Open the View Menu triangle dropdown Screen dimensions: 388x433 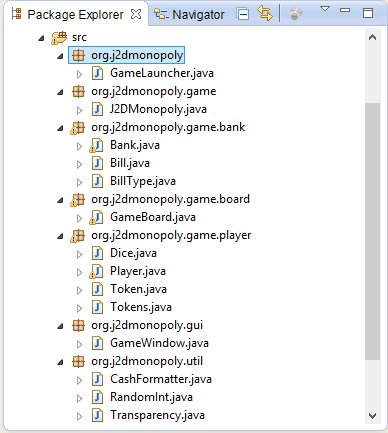(x=325, y=9)
